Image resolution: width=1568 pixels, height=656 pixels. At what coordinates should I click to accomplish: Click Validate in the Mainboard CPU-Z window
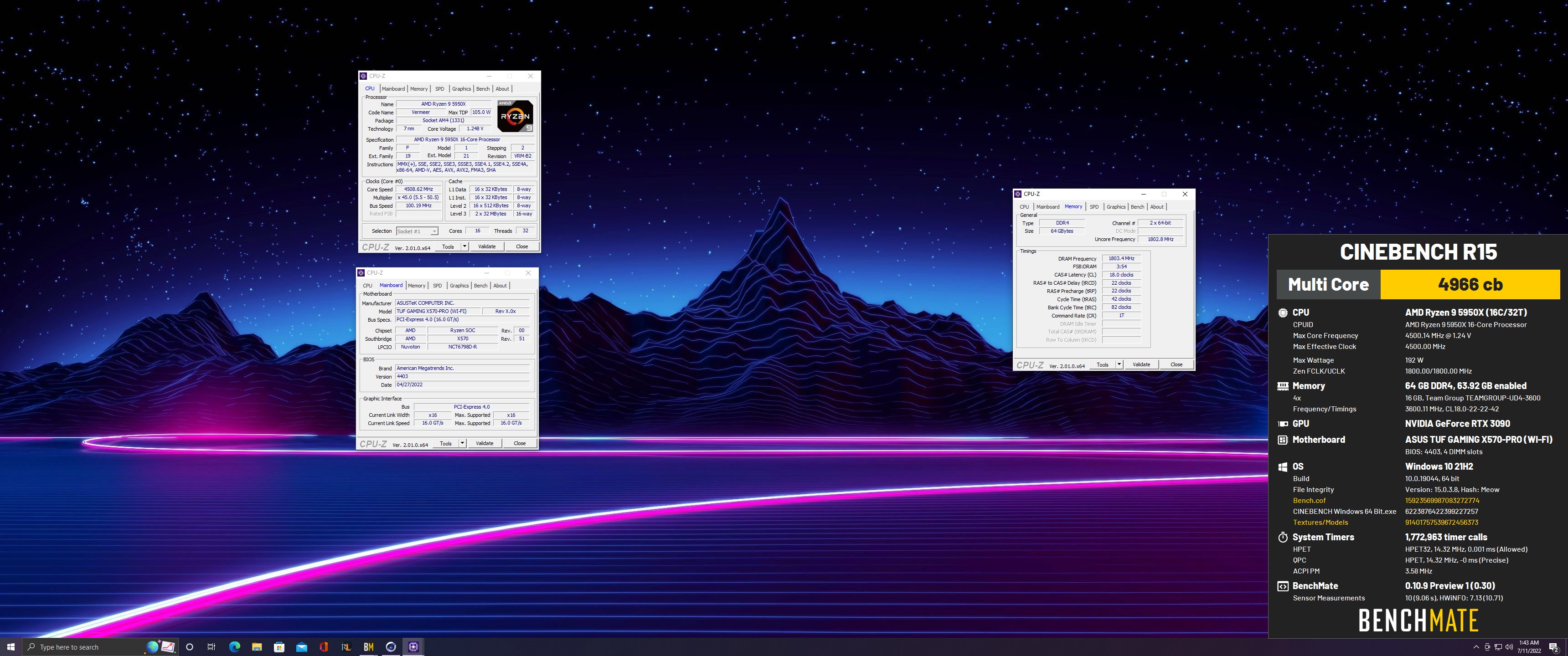(484, 443)
